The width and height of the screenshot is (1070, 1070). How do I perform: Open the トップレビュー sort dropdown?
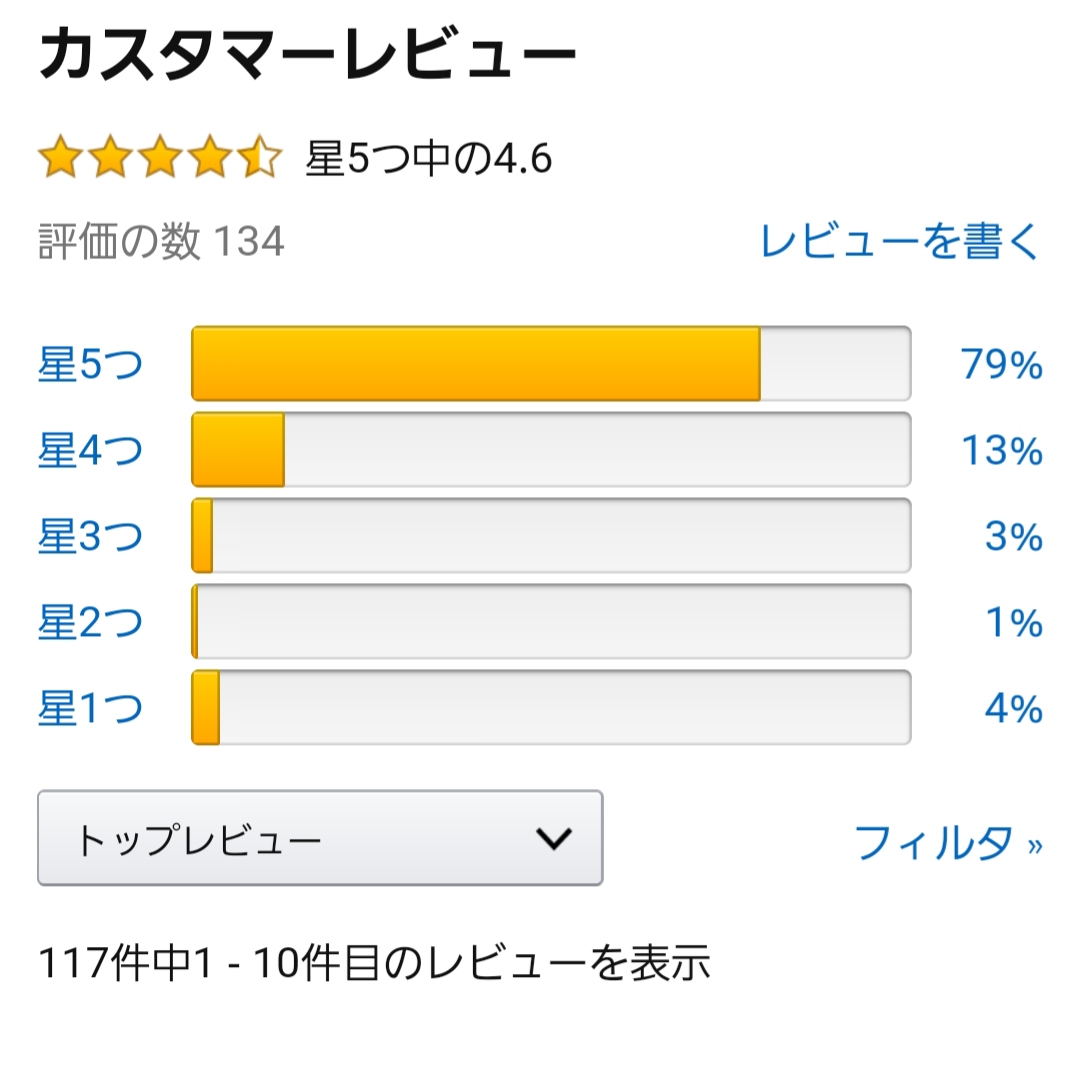(x=320, y=838)
